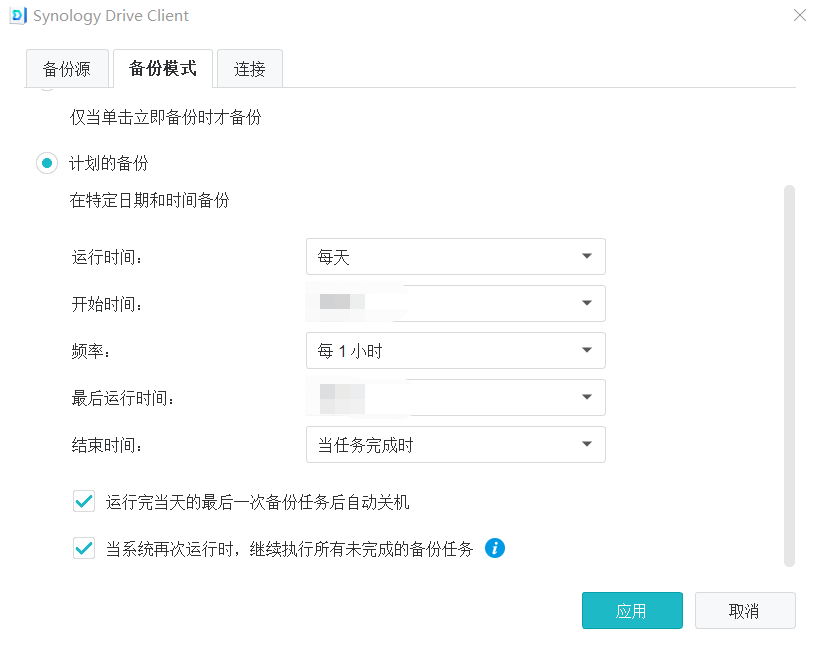Click the blue info icon beside resume-backup option
Image resolution: width=819 pixels, height=652 pixels.
[495, 548]
